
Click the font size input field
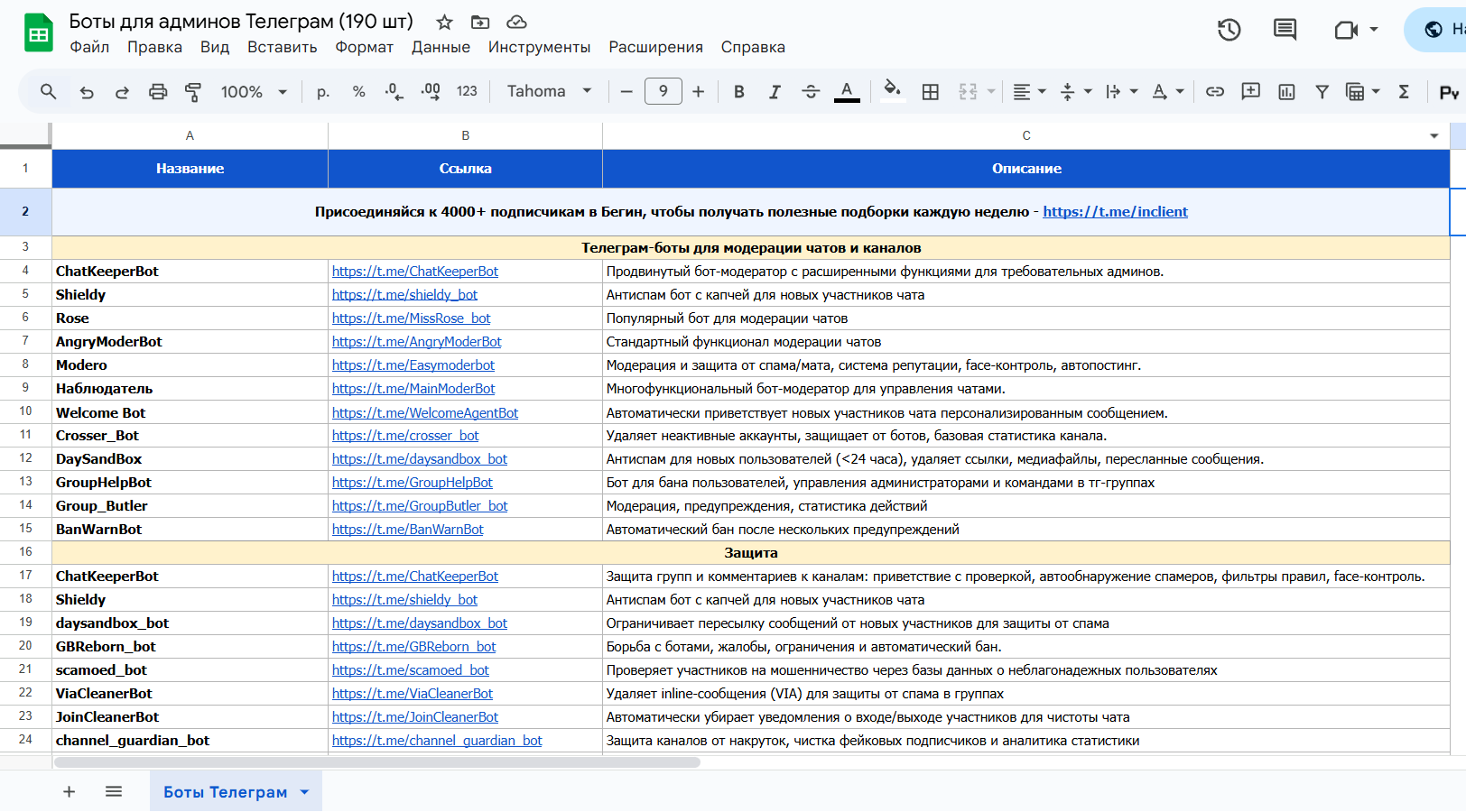(x=663, y=92)
